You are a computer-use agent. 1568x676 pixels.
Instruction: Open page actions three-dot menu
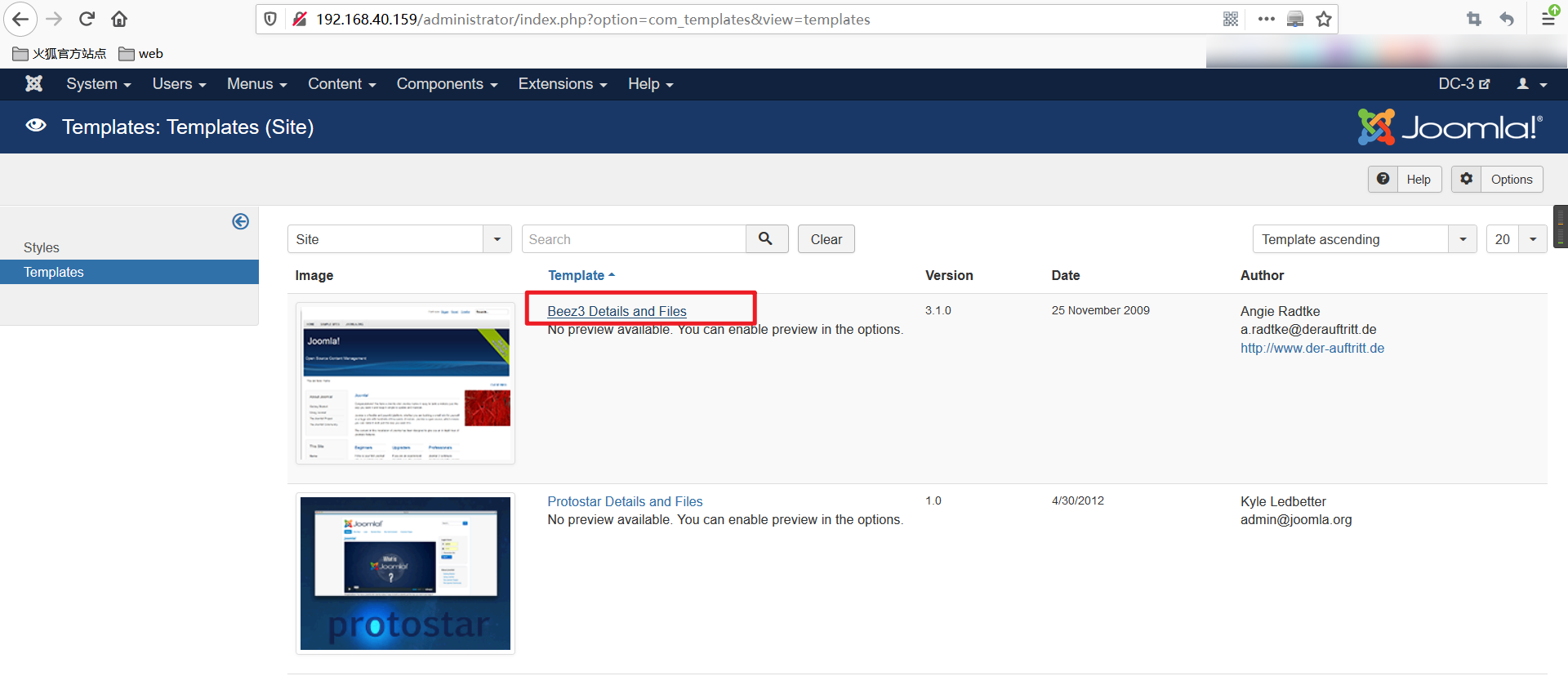[x=1267, y=19]
